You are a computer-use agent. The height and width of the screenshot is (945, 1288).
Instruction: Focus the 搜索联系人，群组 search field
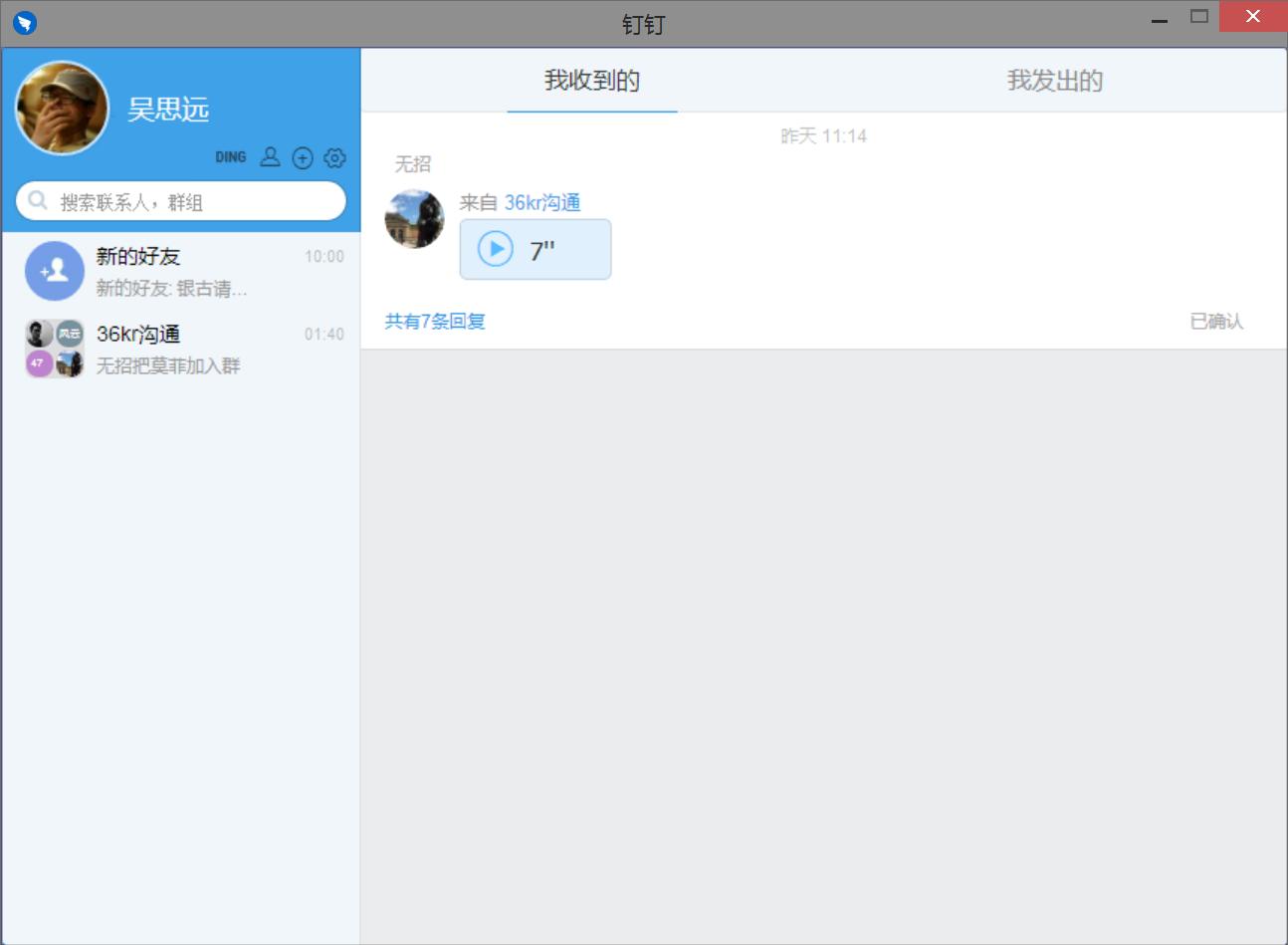181,201
